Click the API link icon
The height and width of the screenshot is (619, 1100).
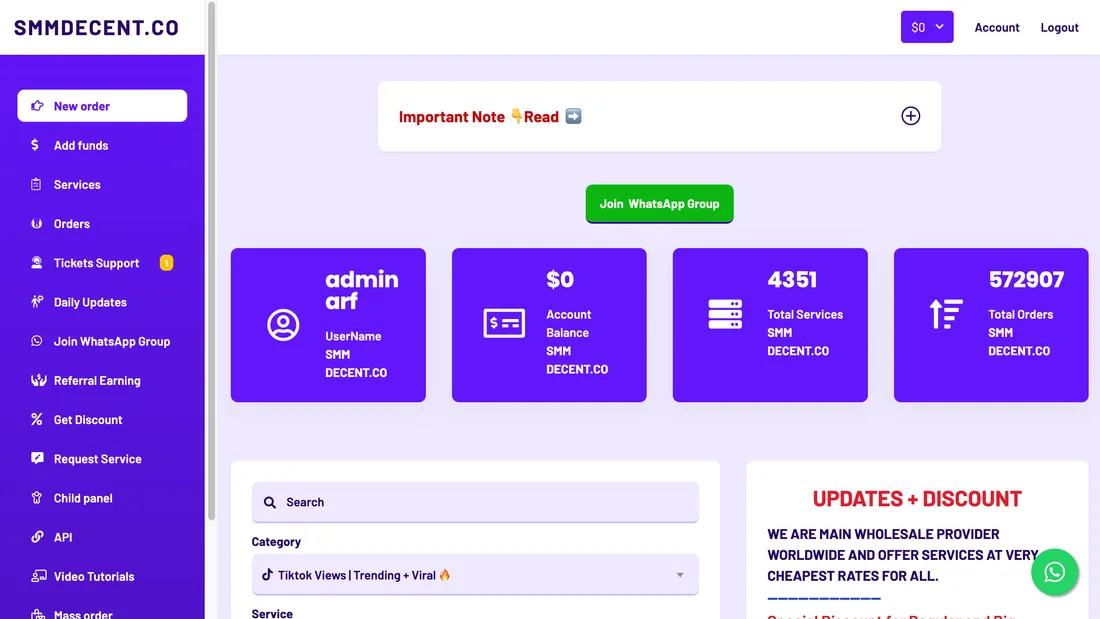(x=37, y=537)
